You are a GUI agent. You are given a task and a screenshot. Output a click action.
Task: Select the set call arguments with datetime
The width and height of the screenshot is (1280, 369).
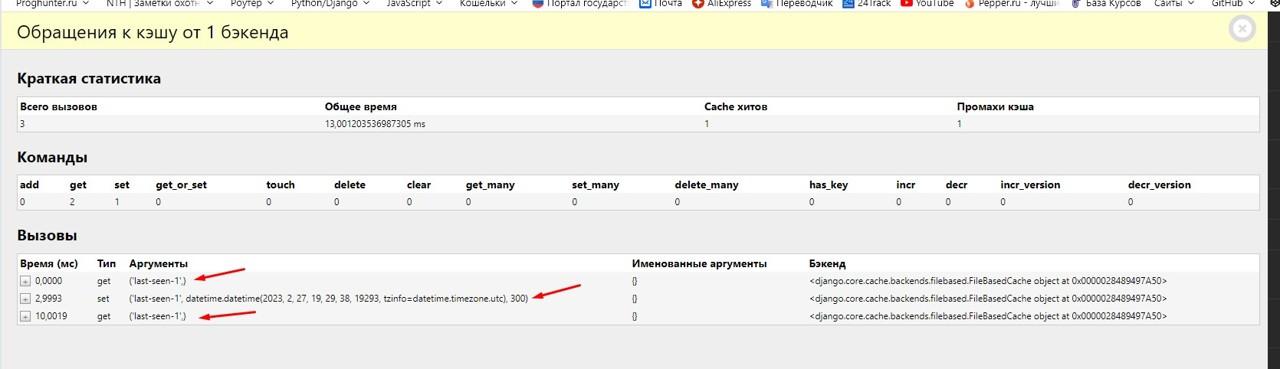pyautogui.click(x=329, y=299)
